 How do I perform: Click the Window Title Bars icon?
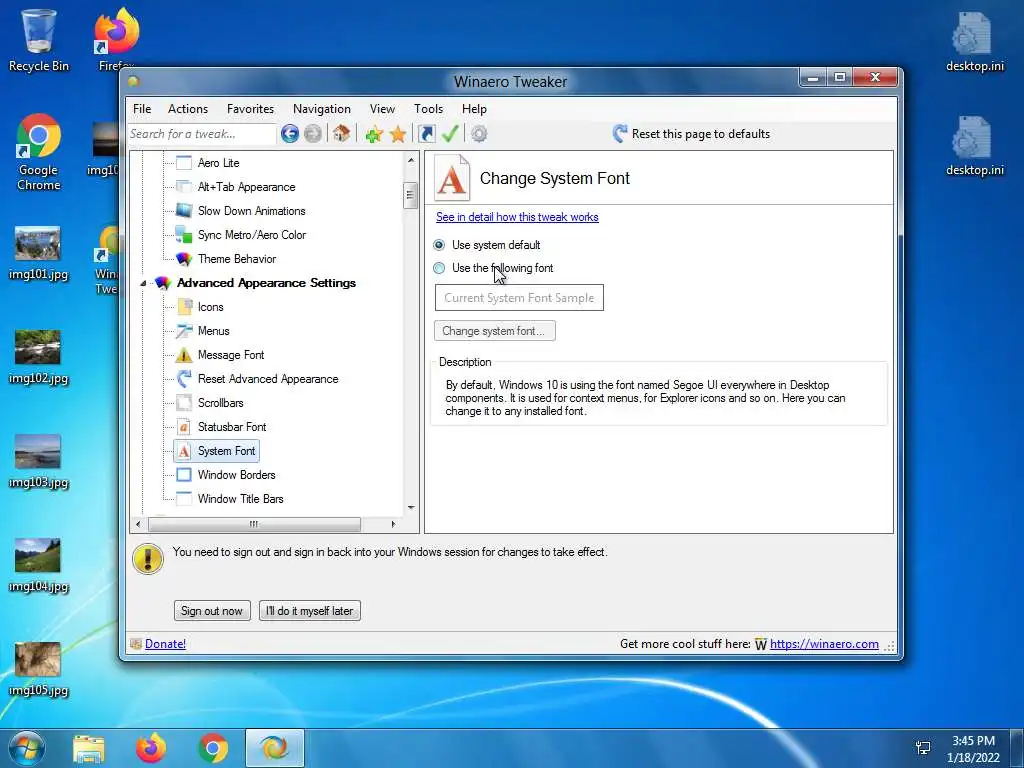(x=184, y=499)
